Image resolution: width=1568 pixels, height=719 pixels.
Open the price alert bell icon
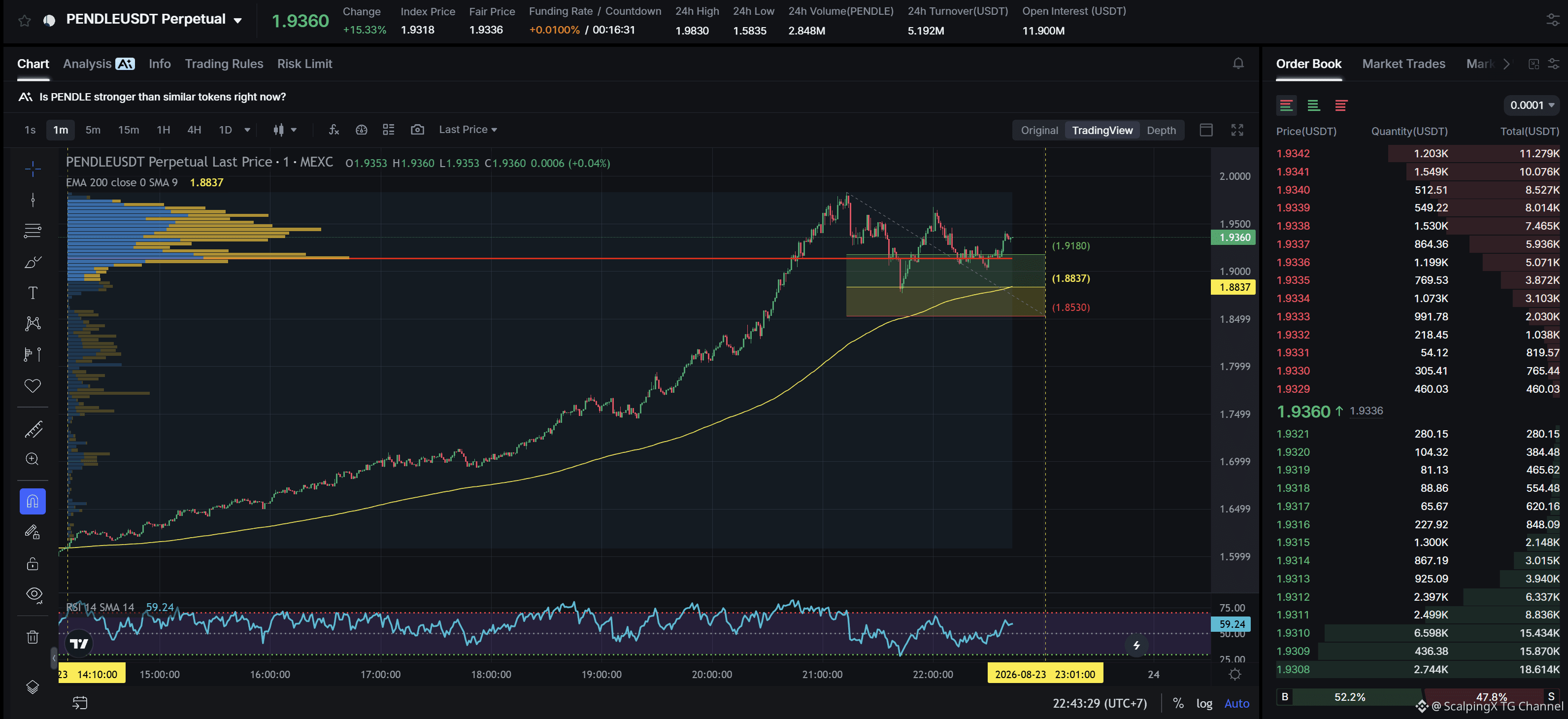pyautogui.click(x=1238, y=63)
